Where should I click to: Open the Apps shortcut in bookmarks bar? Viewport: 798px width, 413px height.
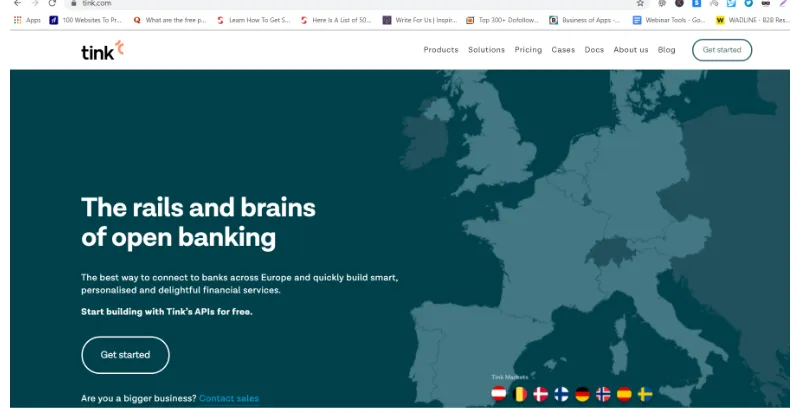[x=27, y=20]
